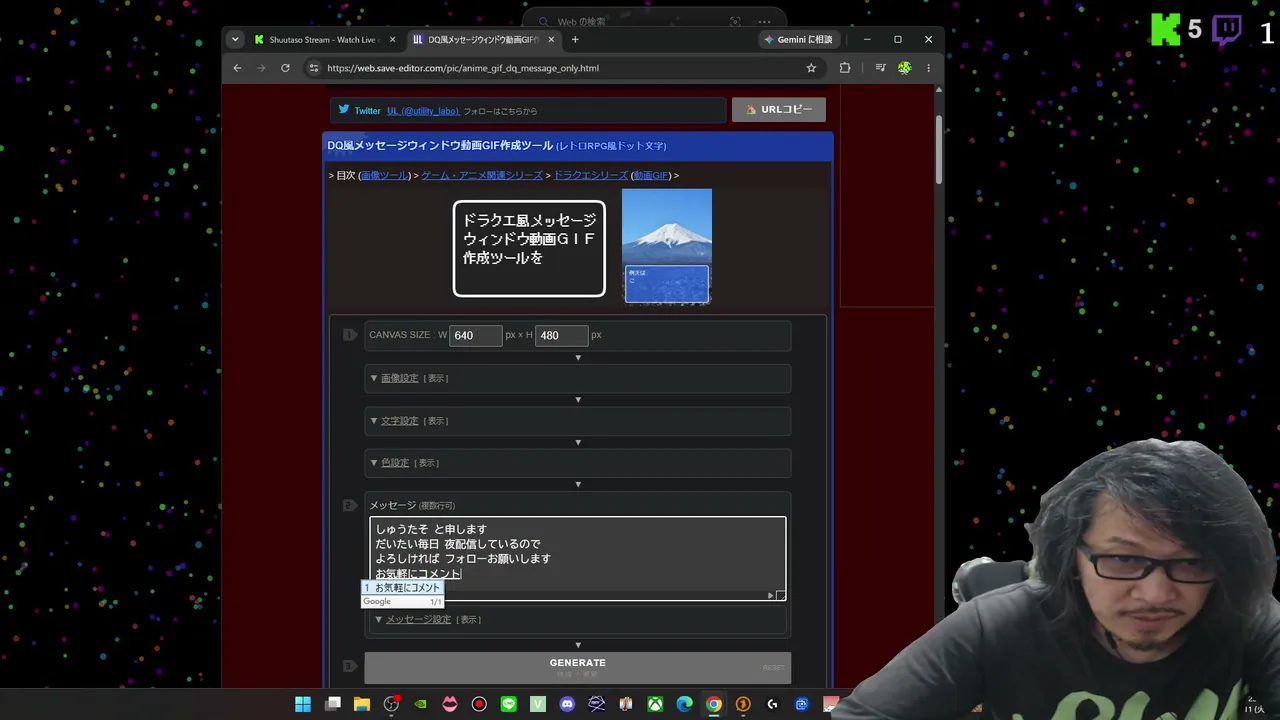The width and height of the screenshot is (1280, 720).
Task: Open the Chrome three-dot menu
Action: coord(928,68)
